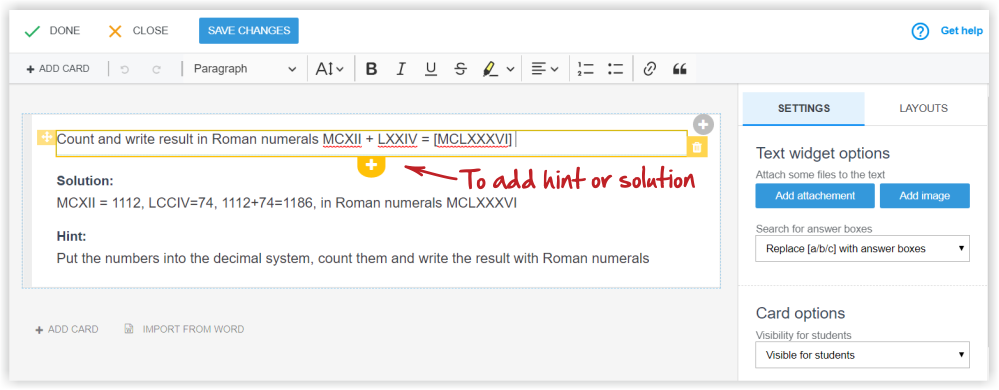
Task: Click Search for answer boxes label
Action: tap(814, 228)
